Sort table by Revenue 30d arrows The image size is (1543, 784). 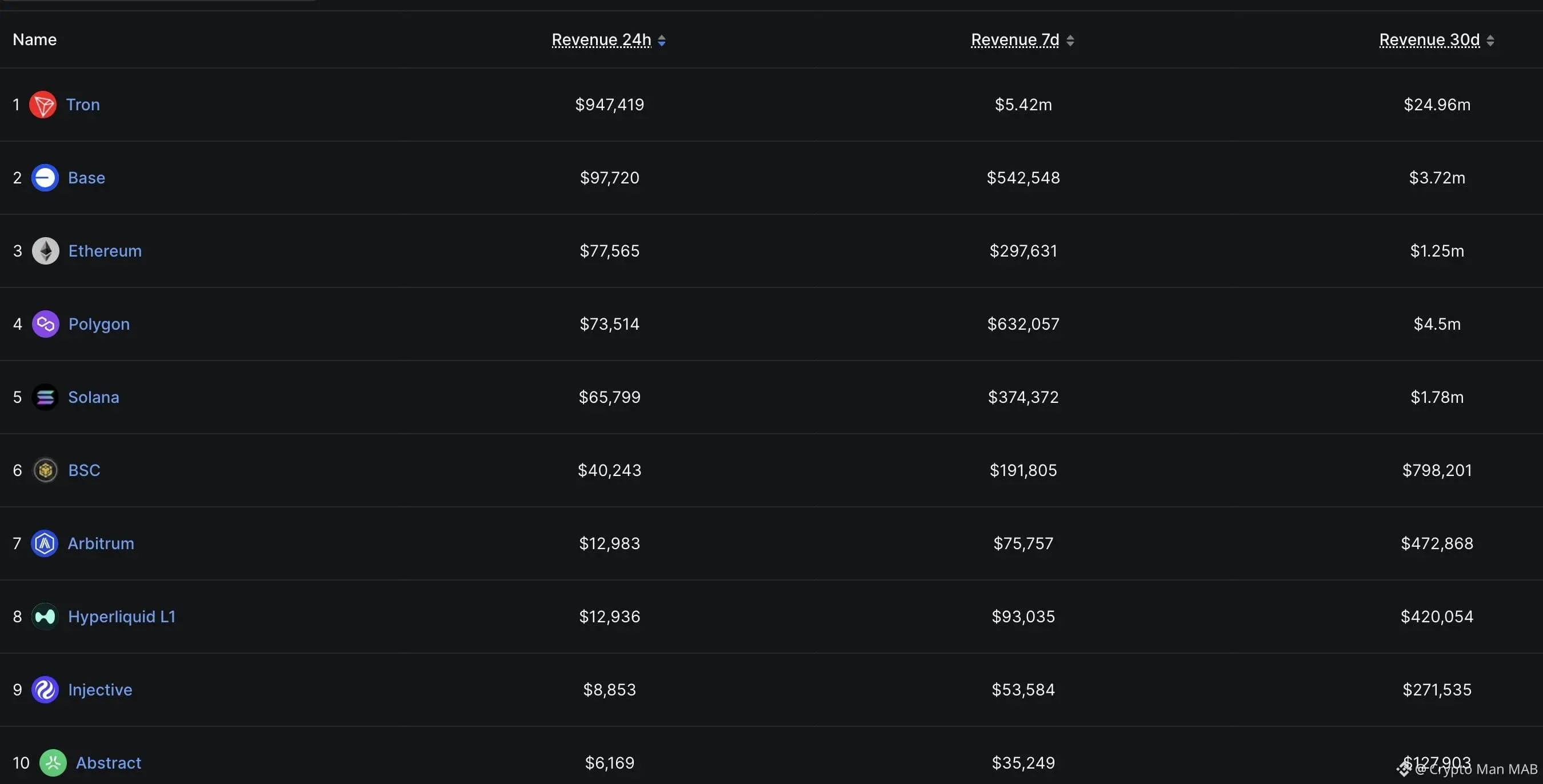click(x=1490, y=40)
